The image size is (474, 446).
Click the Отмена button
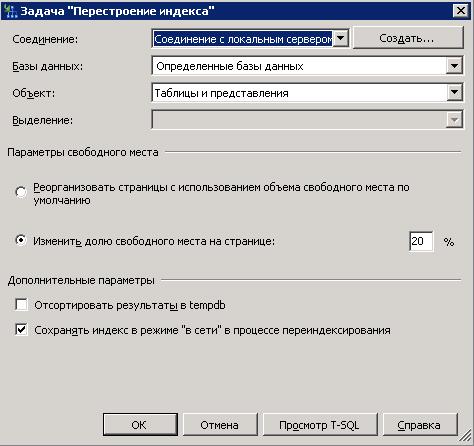[x=220, y=425]
